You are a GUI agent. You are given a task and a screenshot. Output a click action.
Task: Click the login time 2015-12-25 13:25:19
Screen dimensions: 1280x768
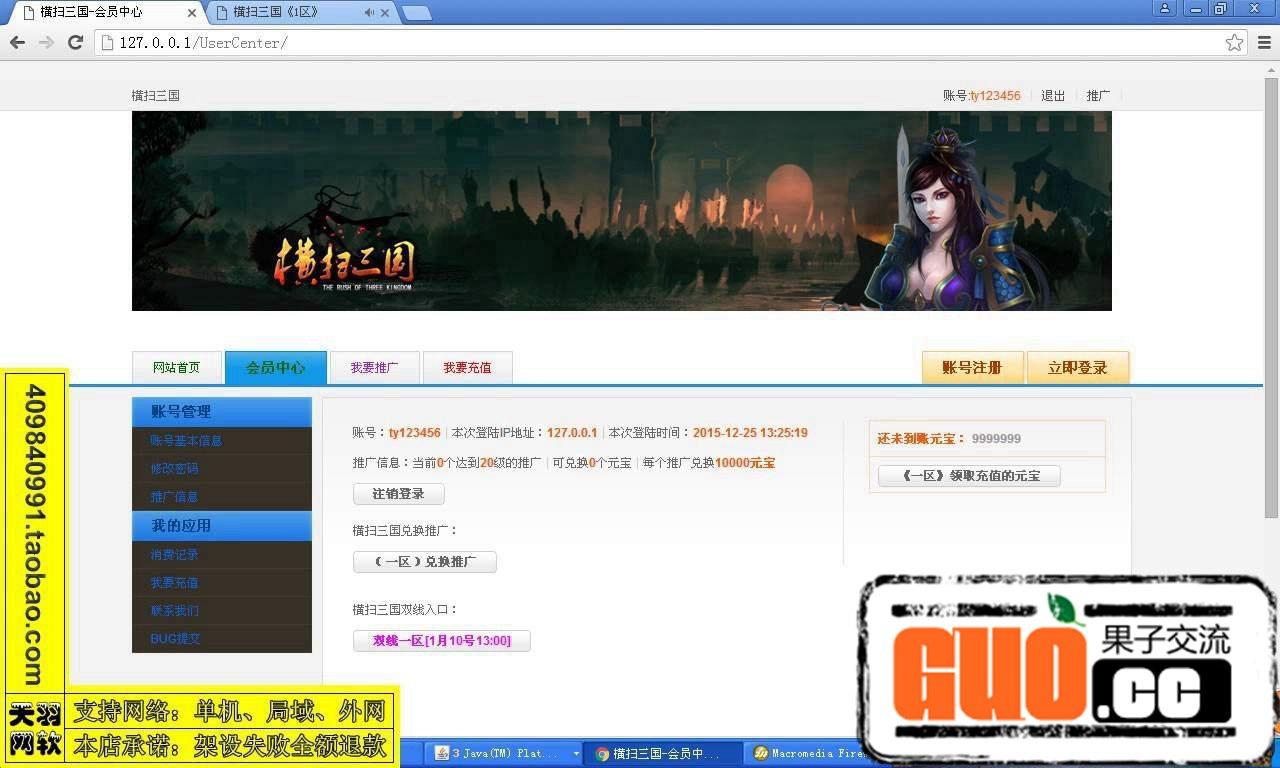coord(750,433)
